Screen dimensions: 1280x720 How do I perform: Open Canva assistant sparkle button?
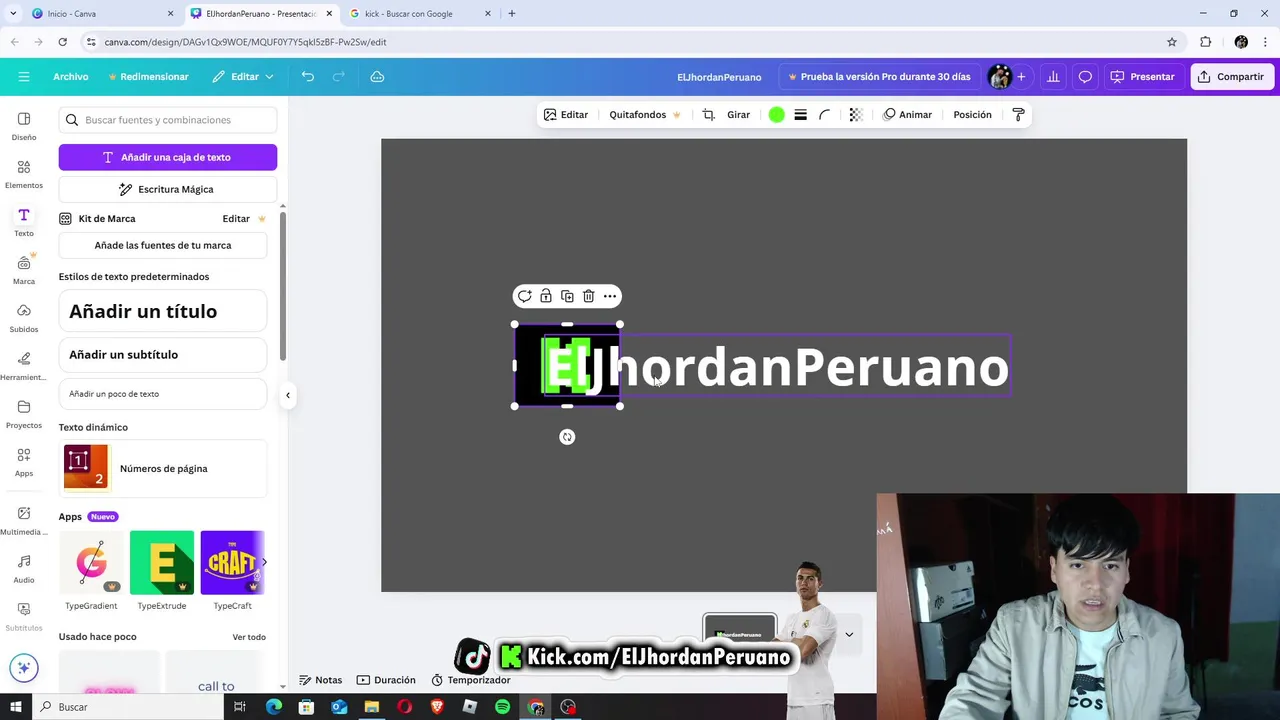point(24,668)
